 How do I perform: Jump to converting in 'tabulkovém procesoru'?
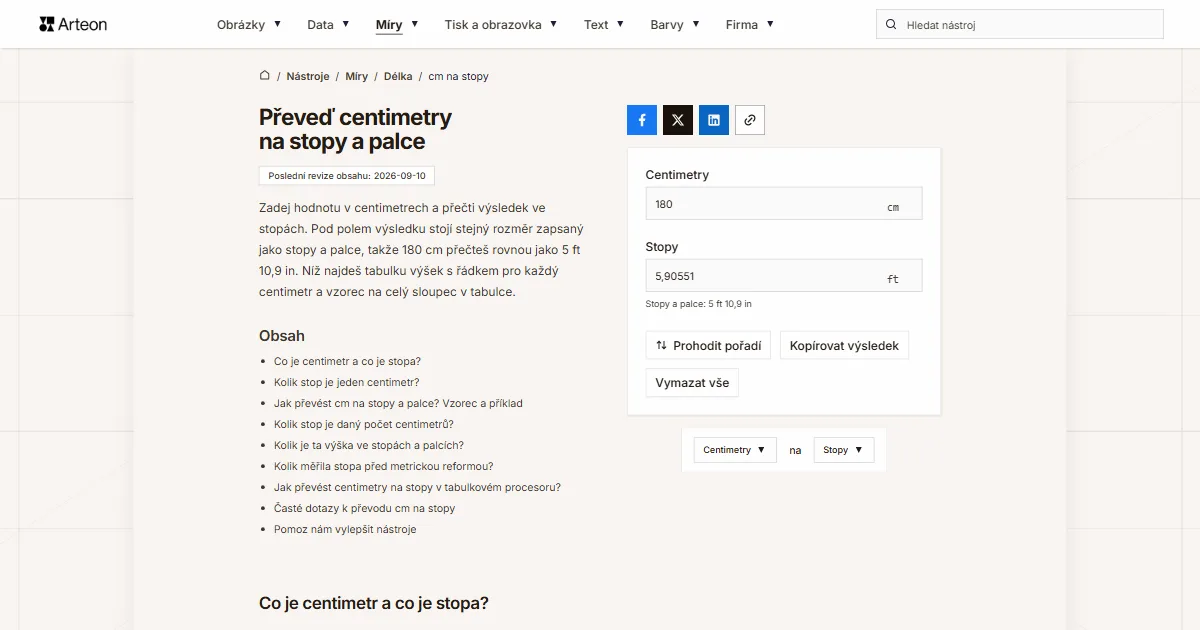(x=417, y=488)
